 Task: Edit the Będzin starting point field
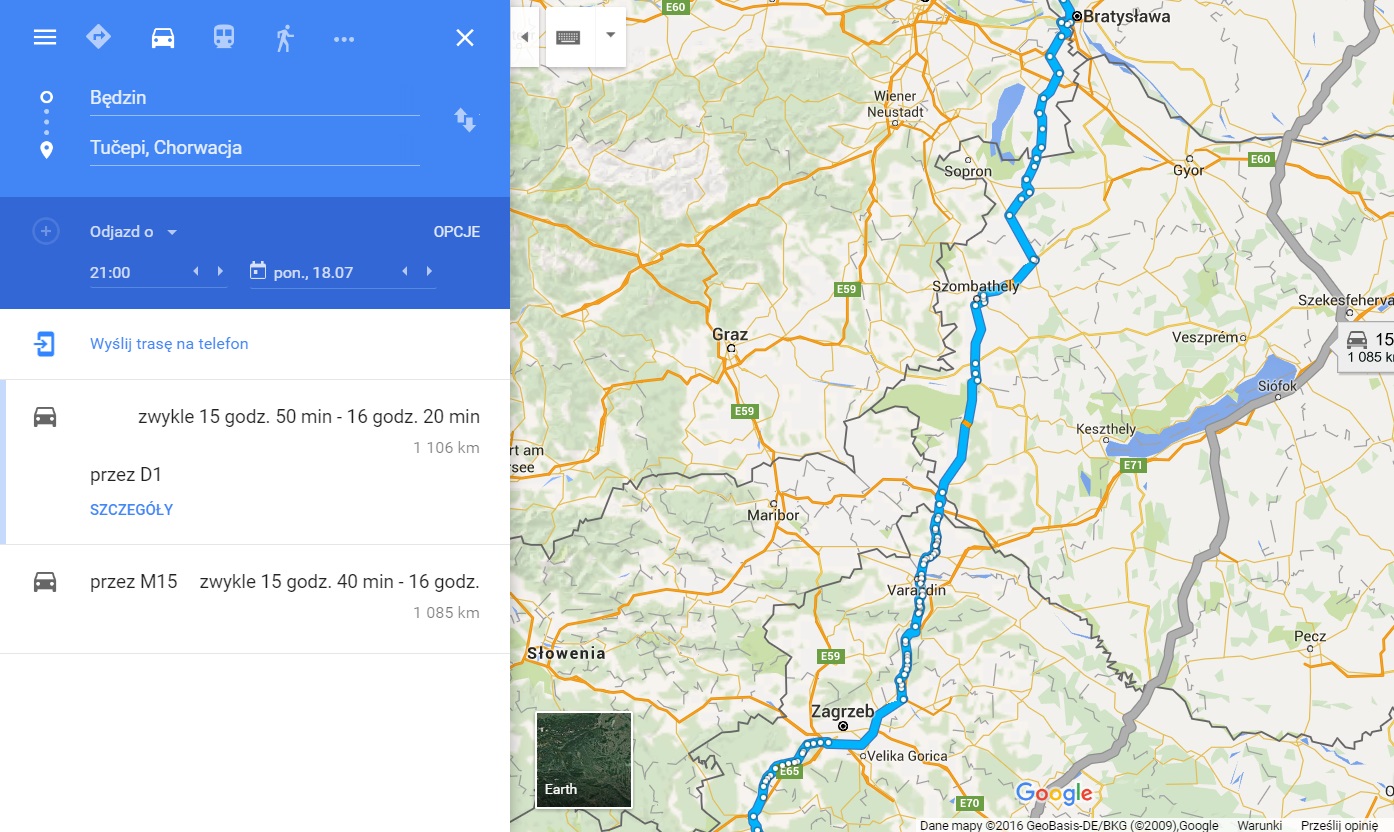[254, 98]
